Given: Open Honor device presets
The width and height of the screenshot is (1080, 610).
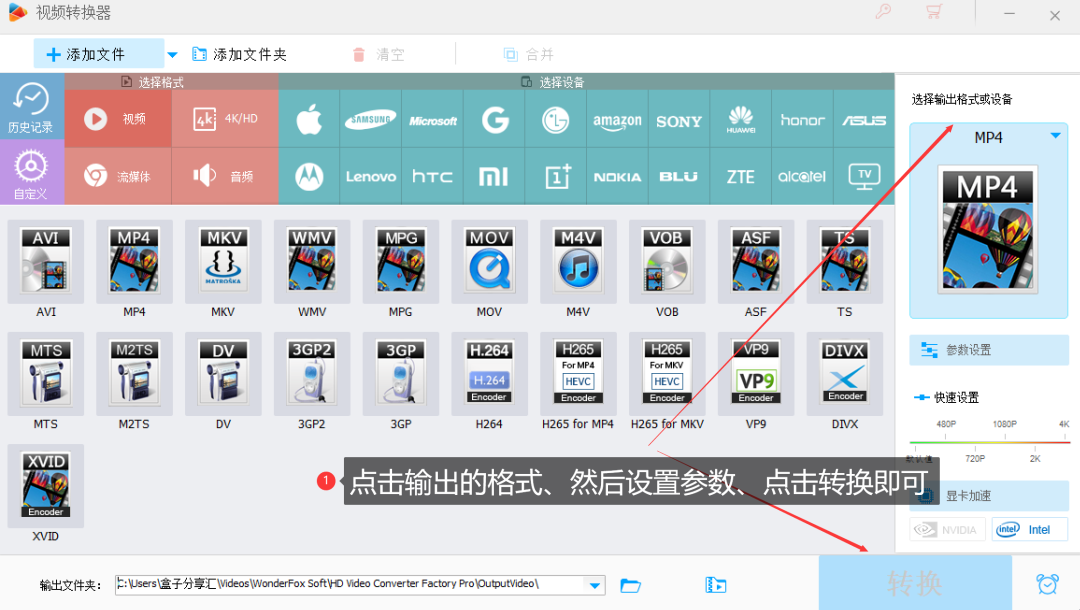Looking at the screenshot, I should tap(802, 119).
